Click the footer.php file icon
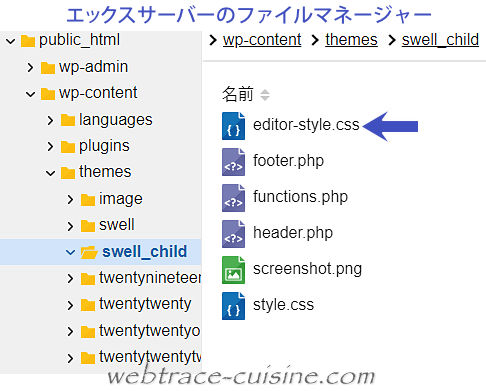The height and width of the screenshot is (391, 486). coord(233,162)
